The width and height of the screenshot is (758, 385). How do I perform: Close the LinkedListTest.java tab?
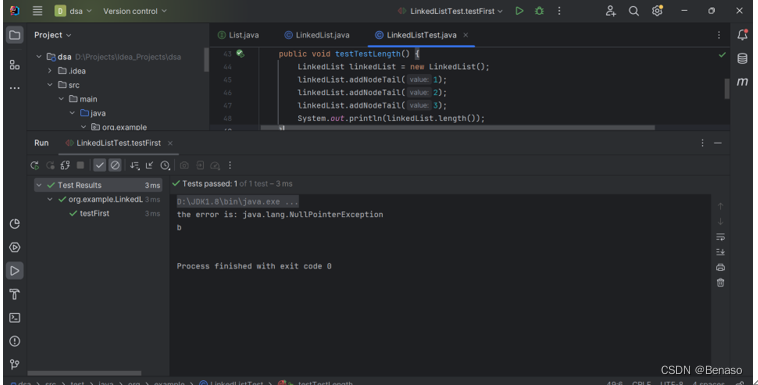466,35
